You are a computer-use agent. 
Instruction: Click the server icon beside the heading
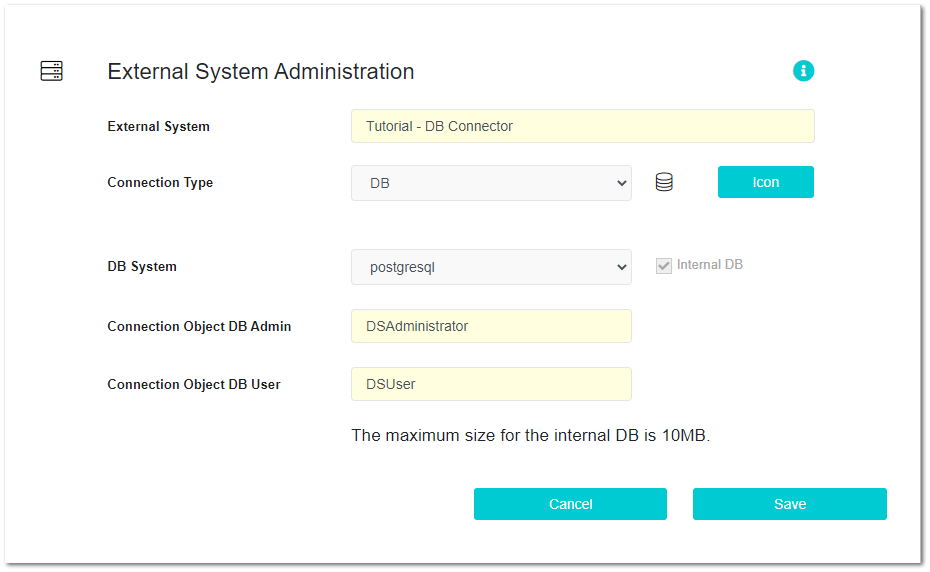(52, 71)
